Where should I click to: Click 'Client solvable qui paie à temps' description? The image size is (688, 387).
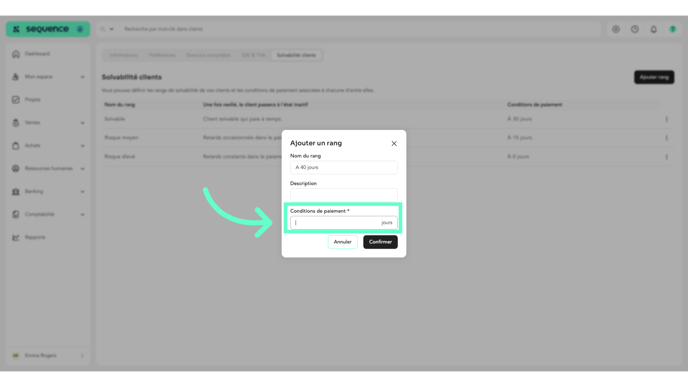tap(242, 119)
